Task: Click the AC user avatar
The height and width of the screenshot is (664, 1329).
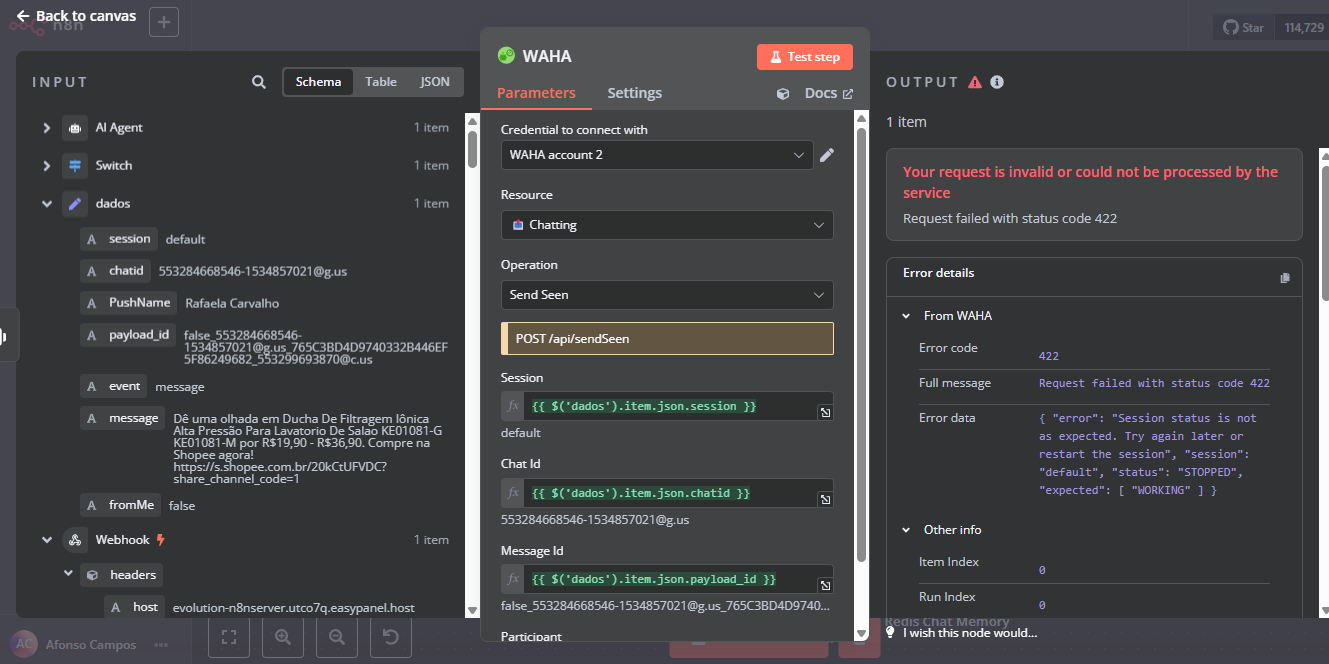Action: point(25,644)
